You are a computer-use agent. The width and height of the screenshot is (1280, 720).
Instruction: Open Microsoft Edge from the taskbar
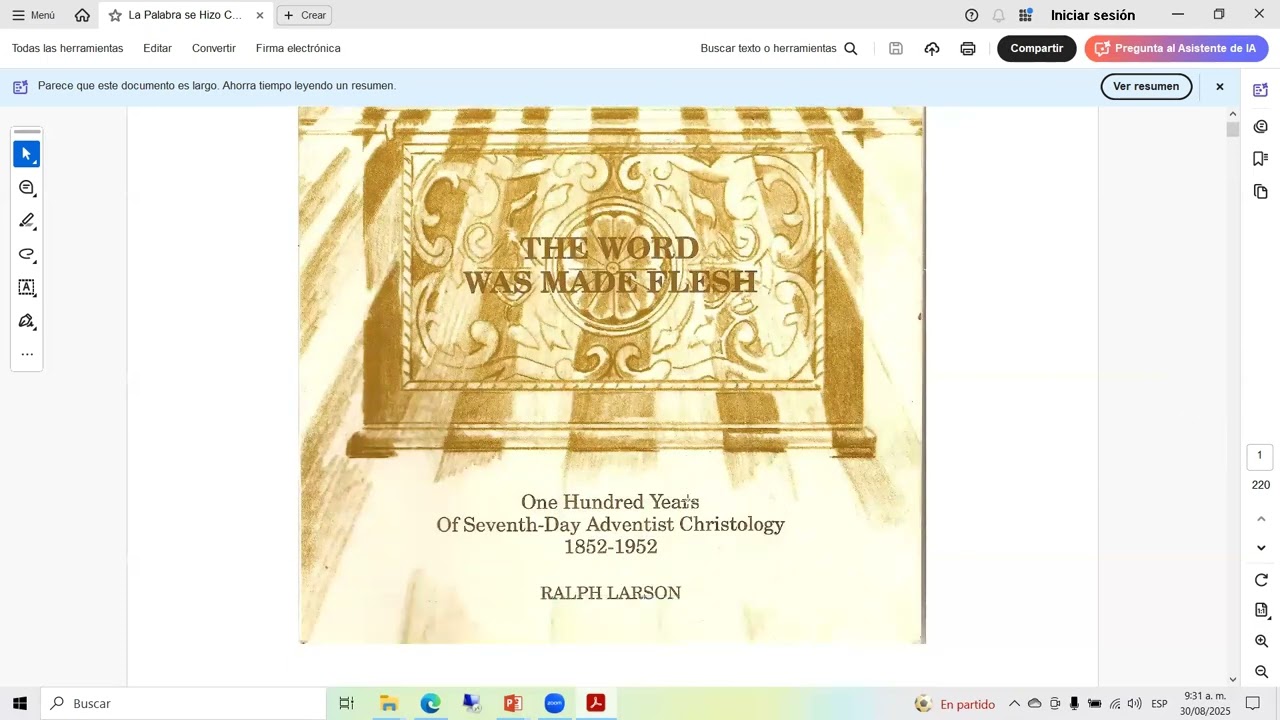430,703
